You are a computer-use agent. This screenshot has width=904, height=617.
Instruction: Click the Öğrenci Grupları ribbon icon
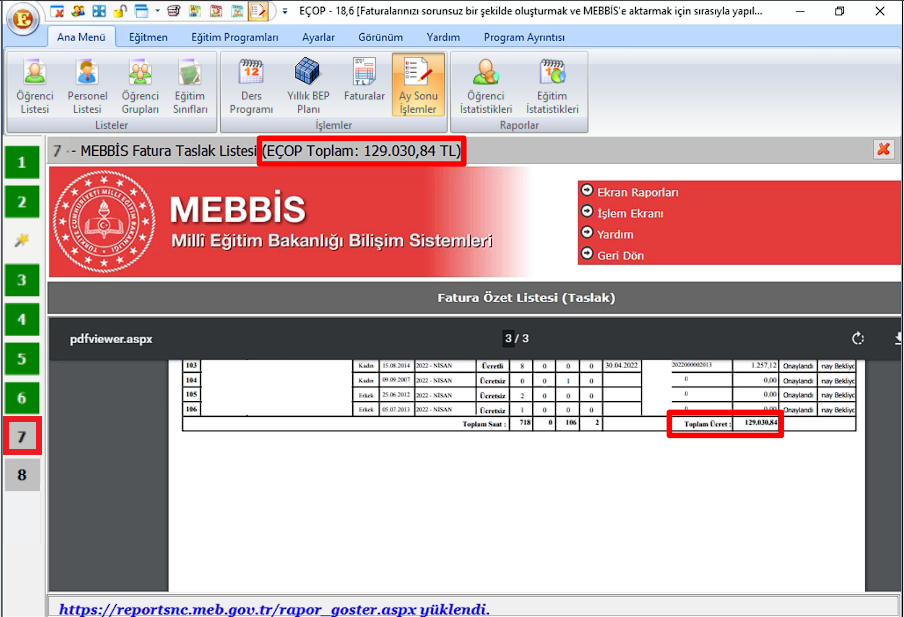140,86
